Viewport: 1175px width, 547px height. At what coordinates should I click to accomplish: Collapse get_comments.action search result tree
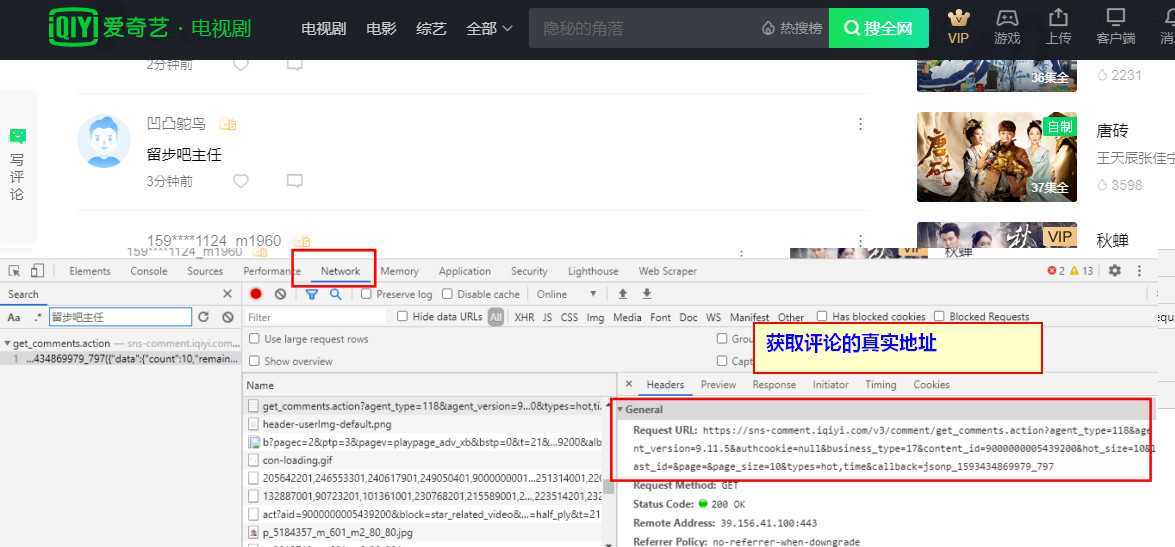point(7,343)
